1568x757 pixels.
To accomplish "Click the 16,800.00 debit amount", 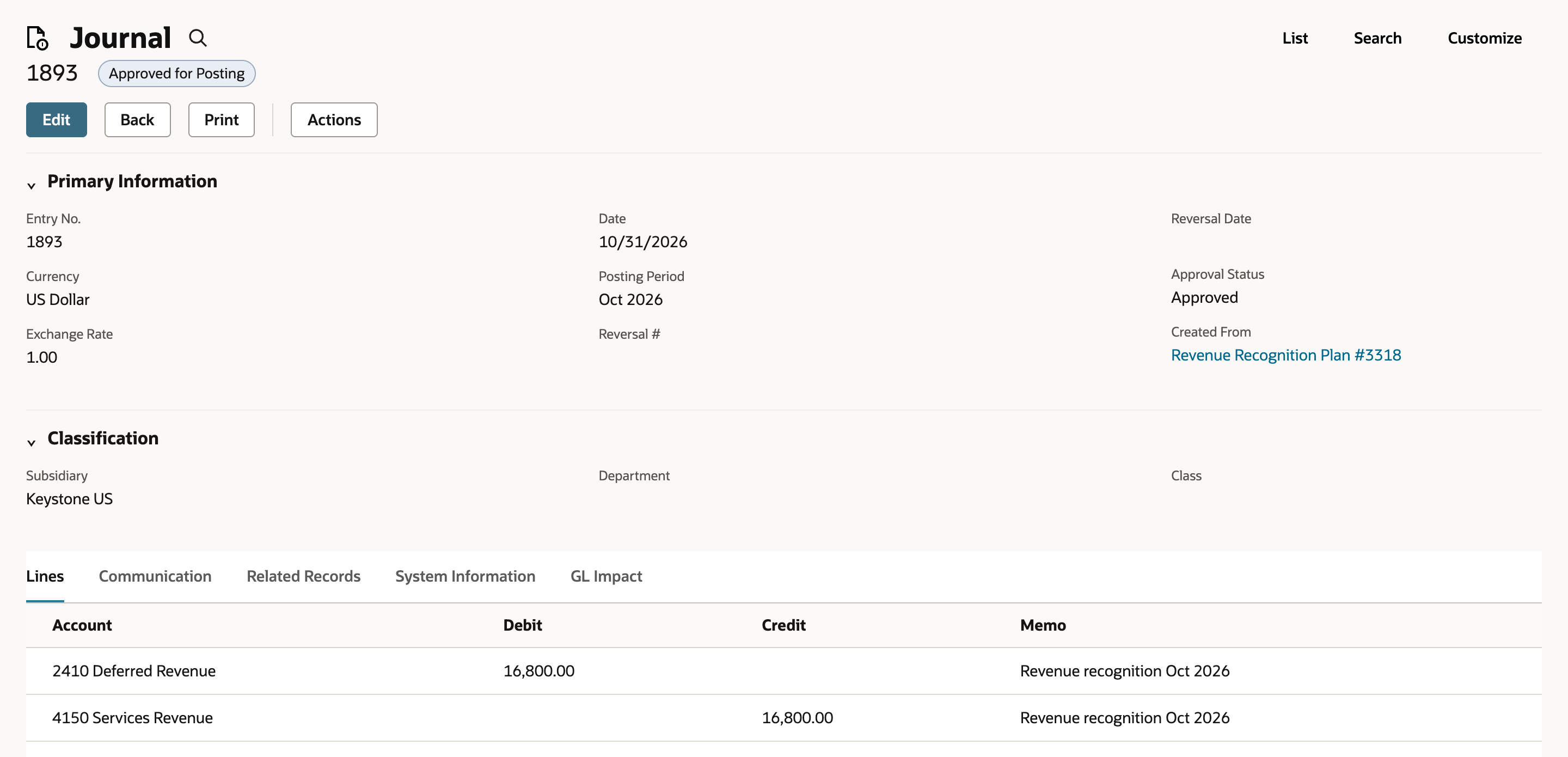I will (x=538, y=671).
